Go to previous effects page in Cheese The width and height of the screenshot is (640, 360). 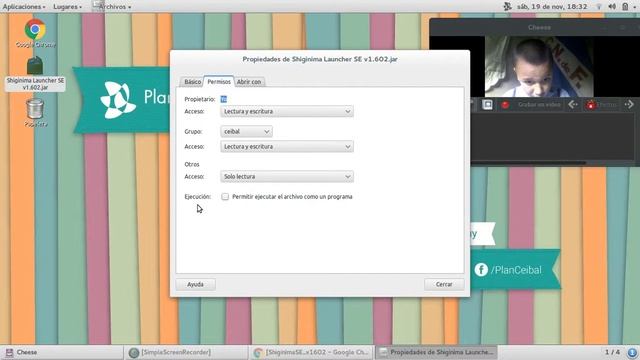pos(573,104)
